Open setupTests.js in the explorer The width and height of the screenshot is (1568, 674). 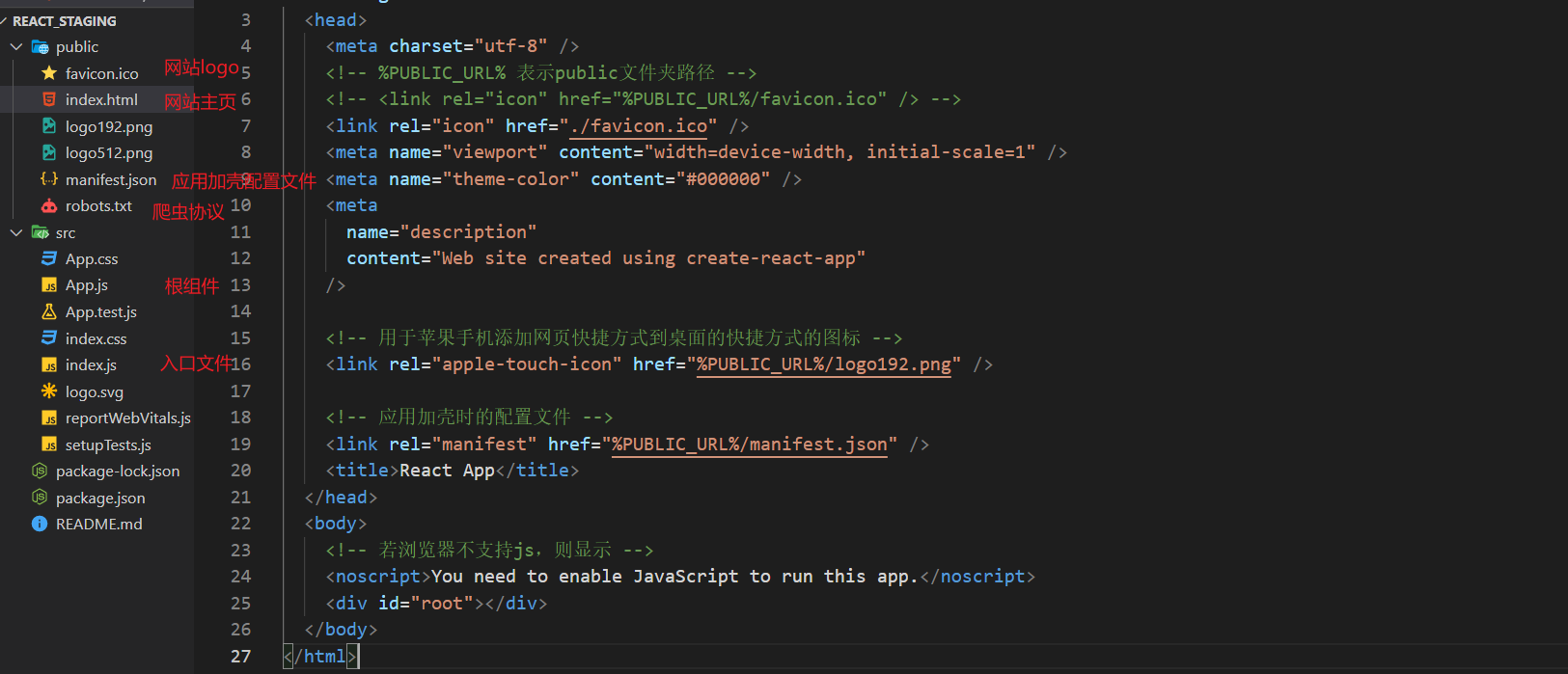point(108,445)
